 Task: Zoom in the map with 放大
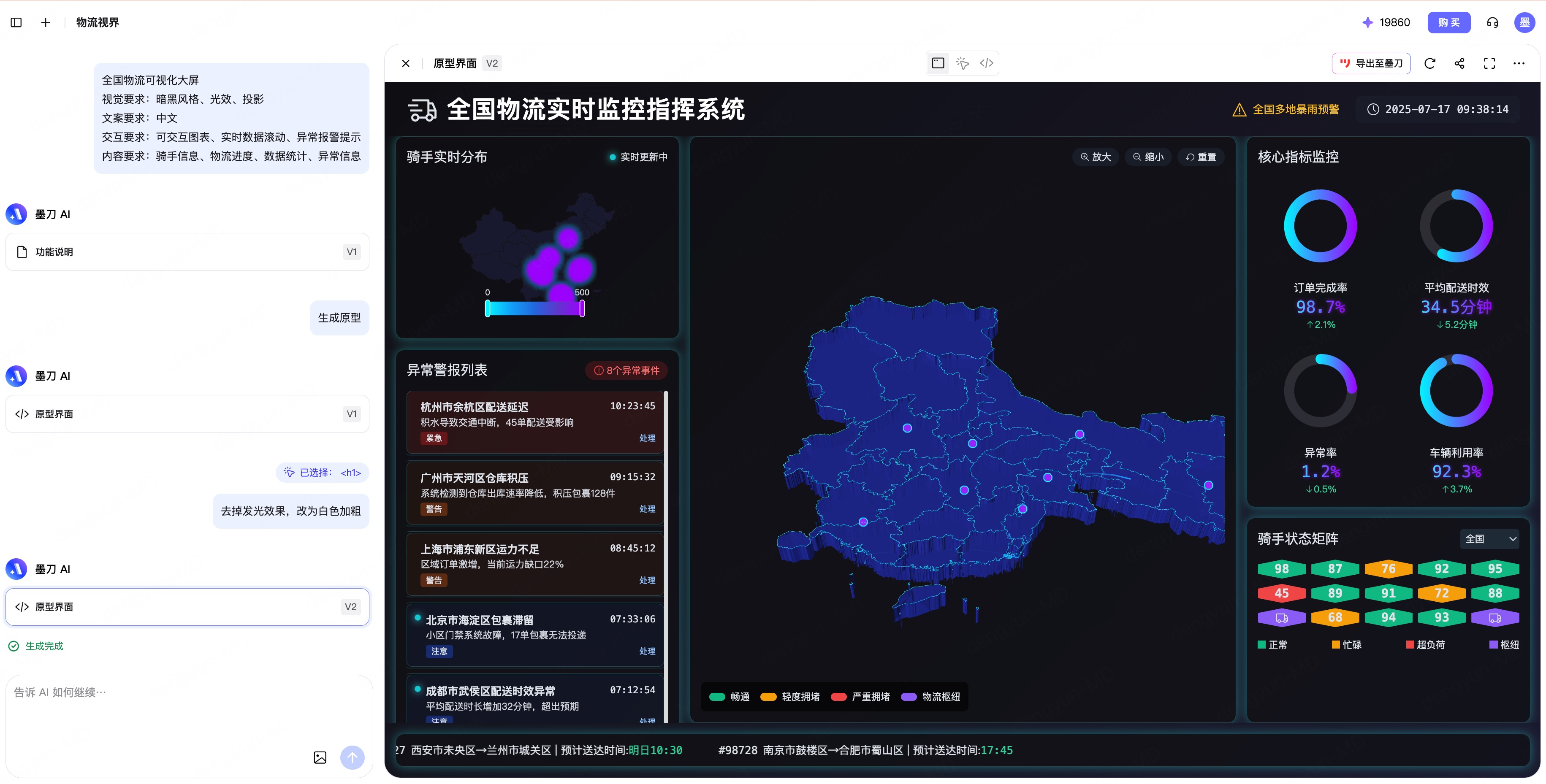(1095, 157)
